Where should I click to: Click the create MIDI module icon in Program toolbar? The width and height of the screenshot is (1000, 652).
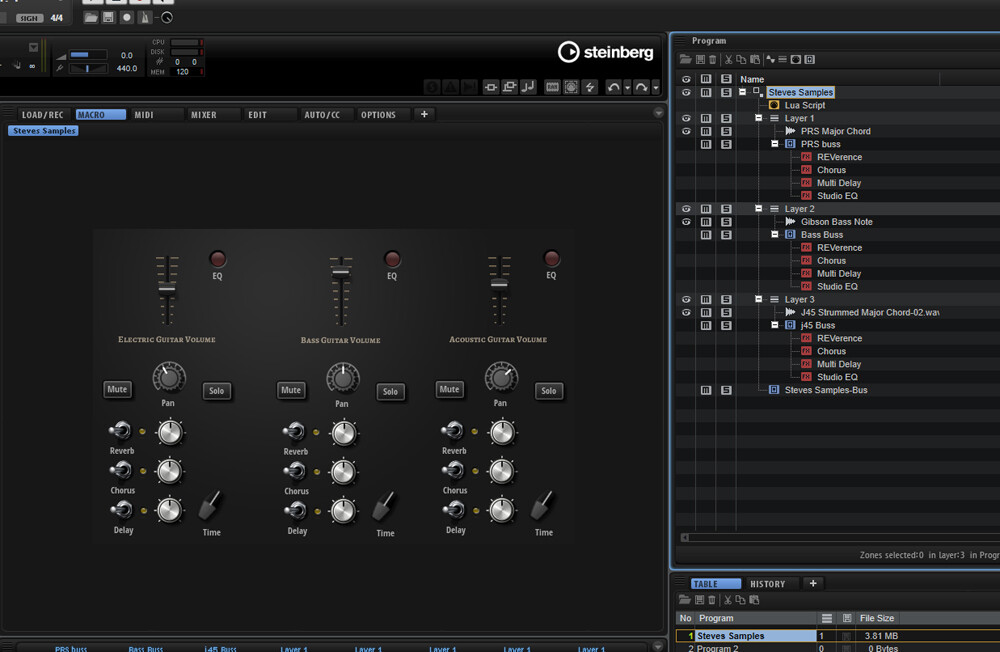(x=796, y=59)
